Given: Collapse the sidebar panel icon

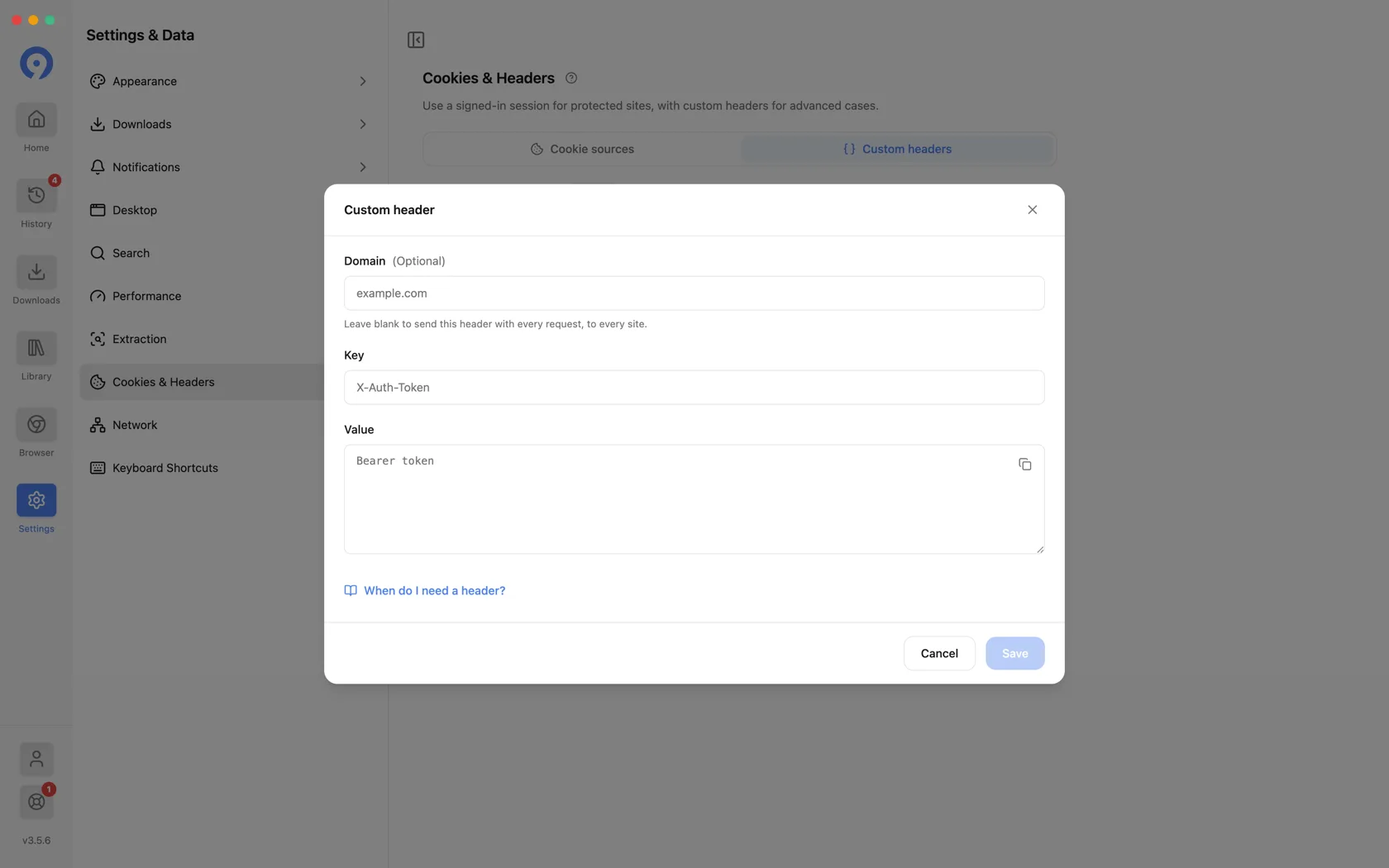Looking at the screenshot, I should [416, 40].
